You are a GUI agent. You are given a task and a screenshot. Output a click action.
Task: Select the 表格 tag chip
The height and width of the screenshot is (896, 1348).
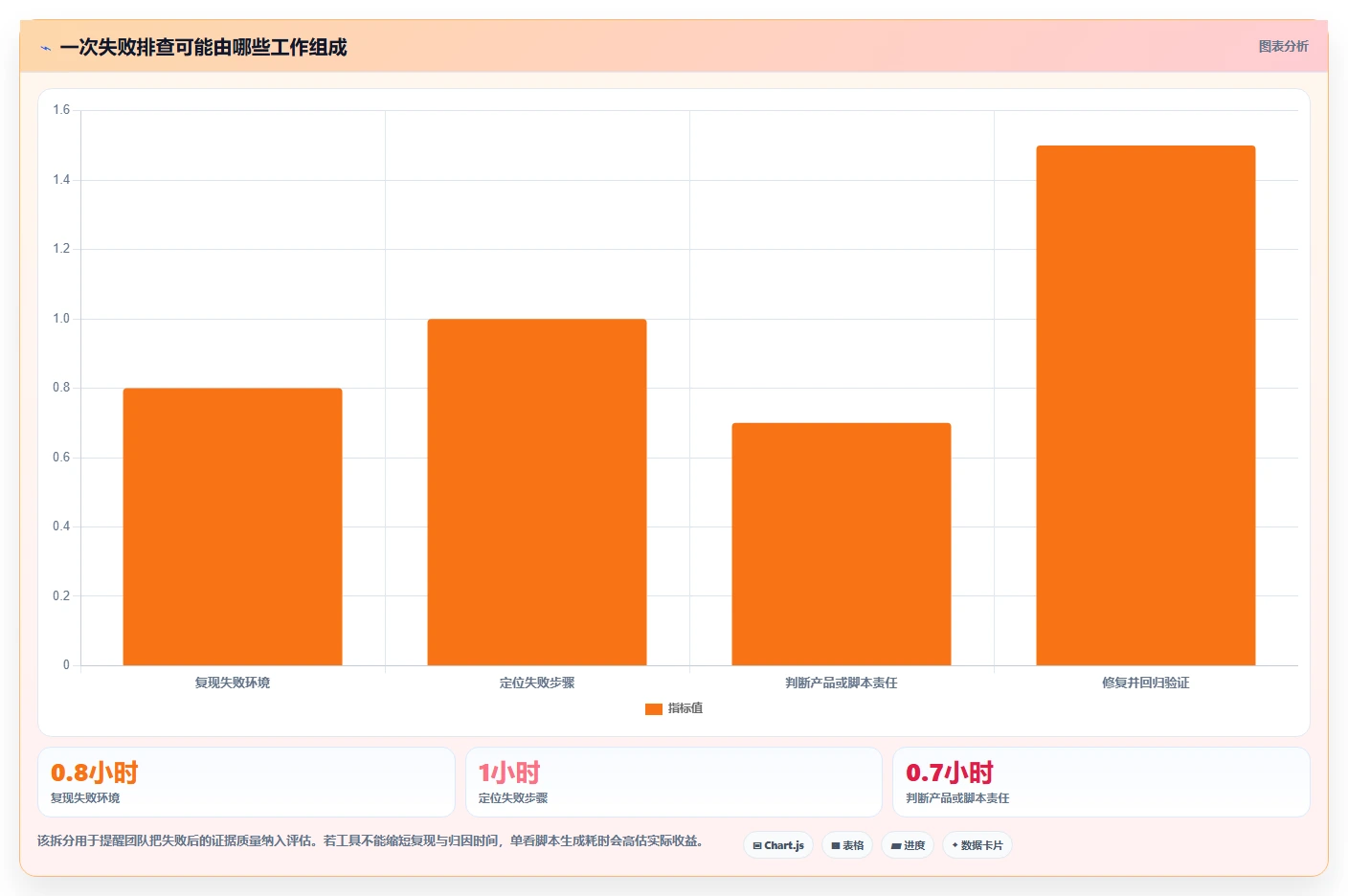click(847, 845)
